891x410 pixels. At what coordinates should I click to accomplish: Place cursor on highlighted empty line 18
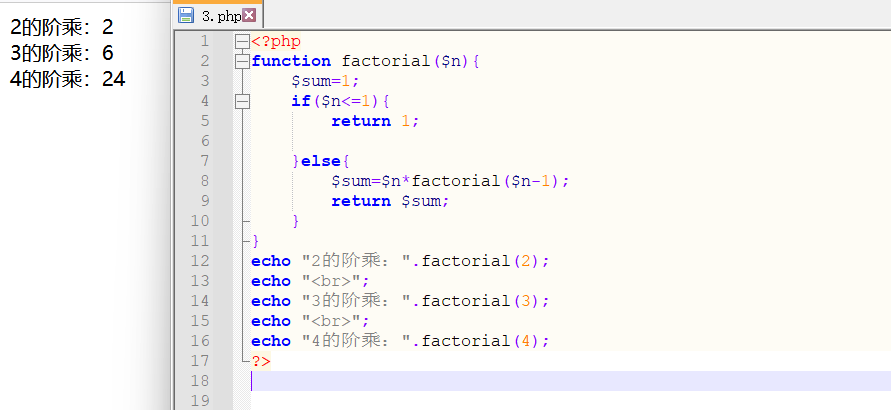(x=571, y=381)
